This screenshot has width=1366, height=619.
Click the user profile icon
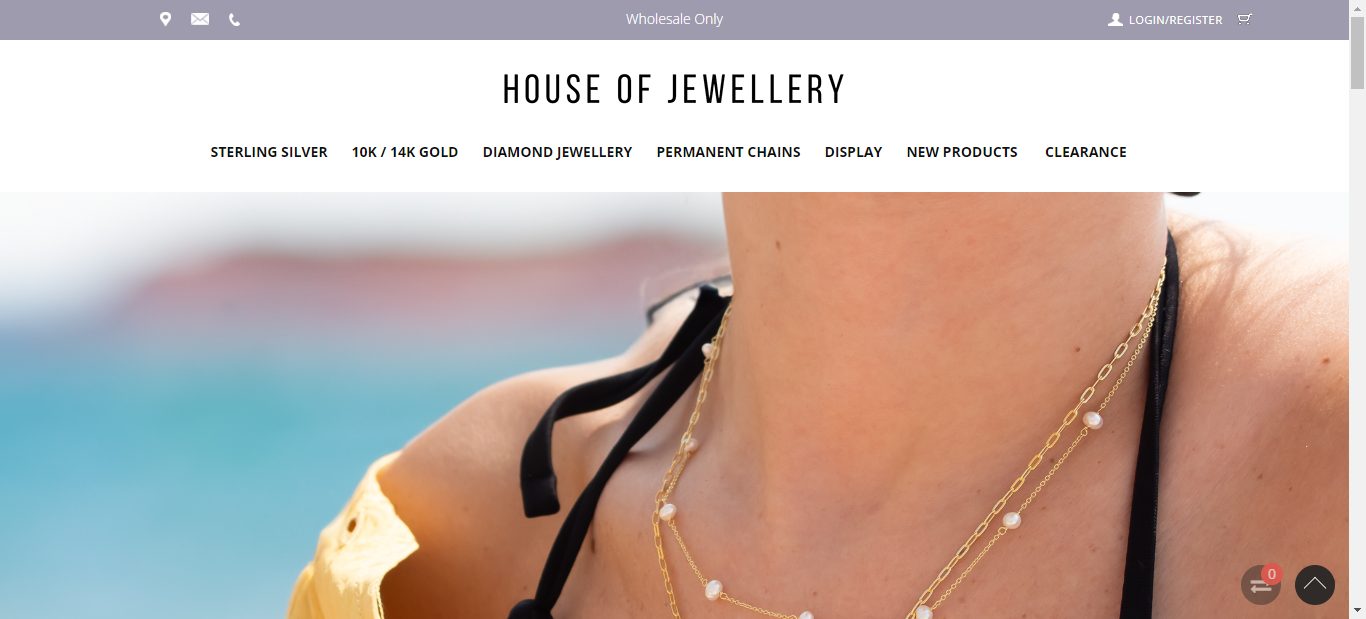tap(1116, 19)
